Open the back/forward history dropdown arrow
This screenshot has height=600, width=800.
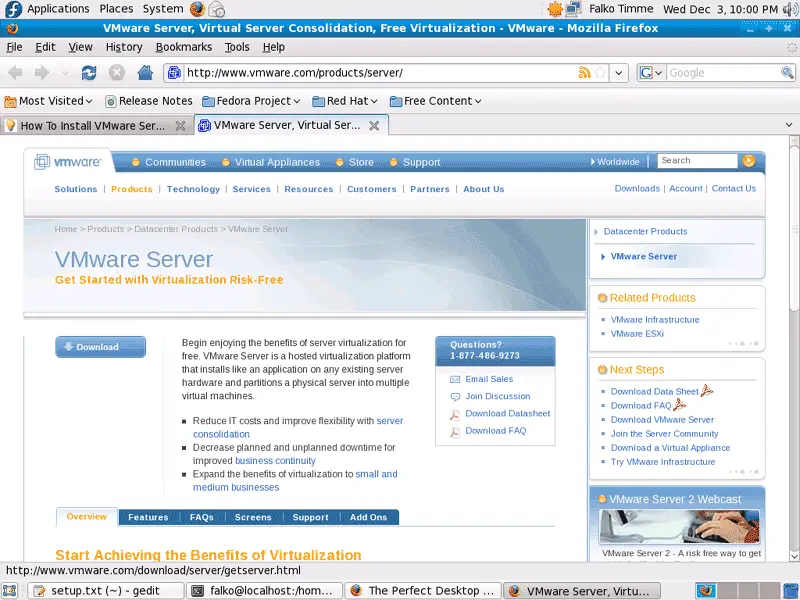click(x=65, y=73)
